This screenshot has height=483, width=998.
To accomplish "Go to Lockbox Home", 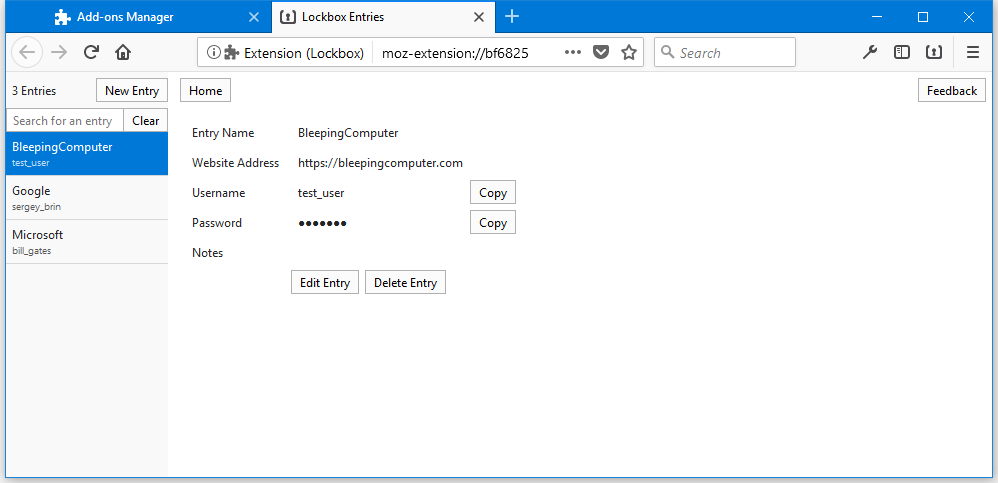I will point(206,90).
